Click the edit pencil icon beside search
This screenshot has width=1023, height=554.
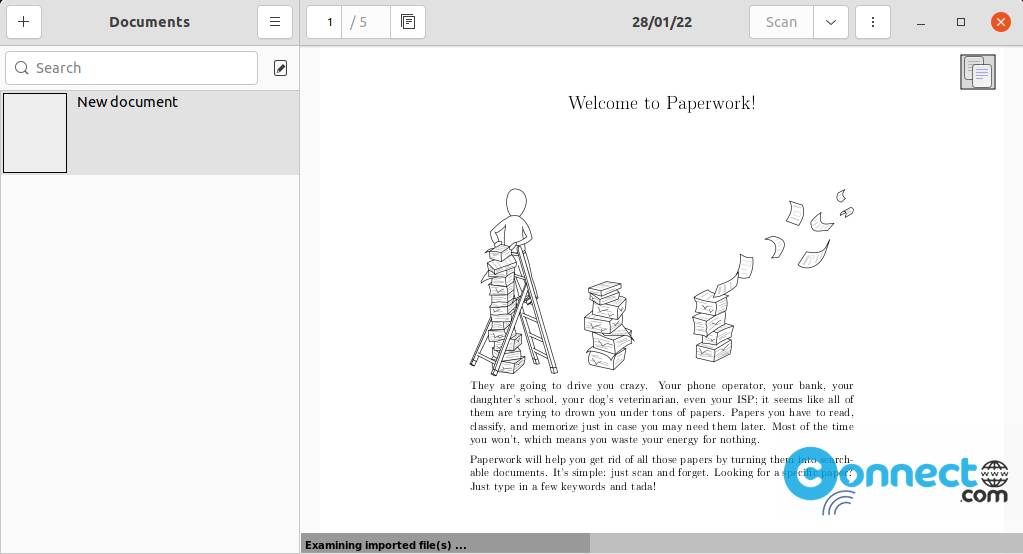(x=281, y=68)
